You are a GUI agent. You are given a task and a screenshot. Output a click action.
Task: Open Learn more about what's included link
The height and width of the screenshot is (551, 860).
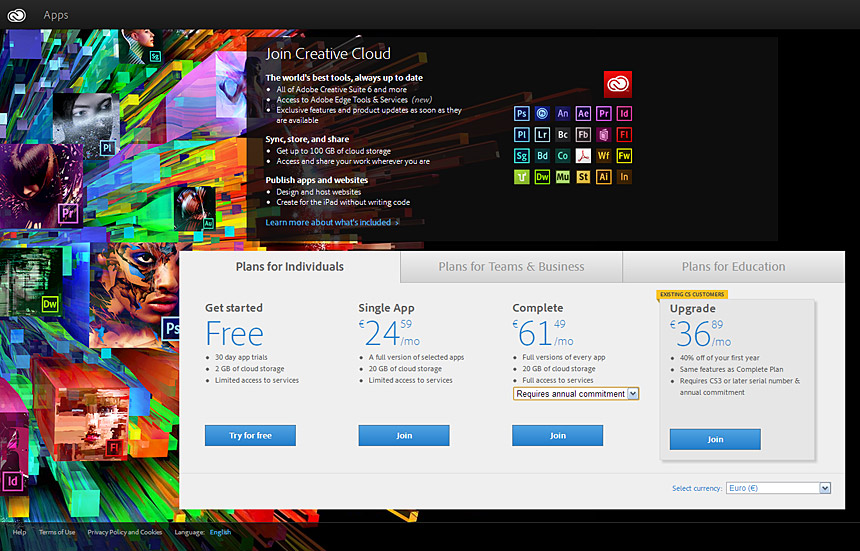tap(331, 223)
